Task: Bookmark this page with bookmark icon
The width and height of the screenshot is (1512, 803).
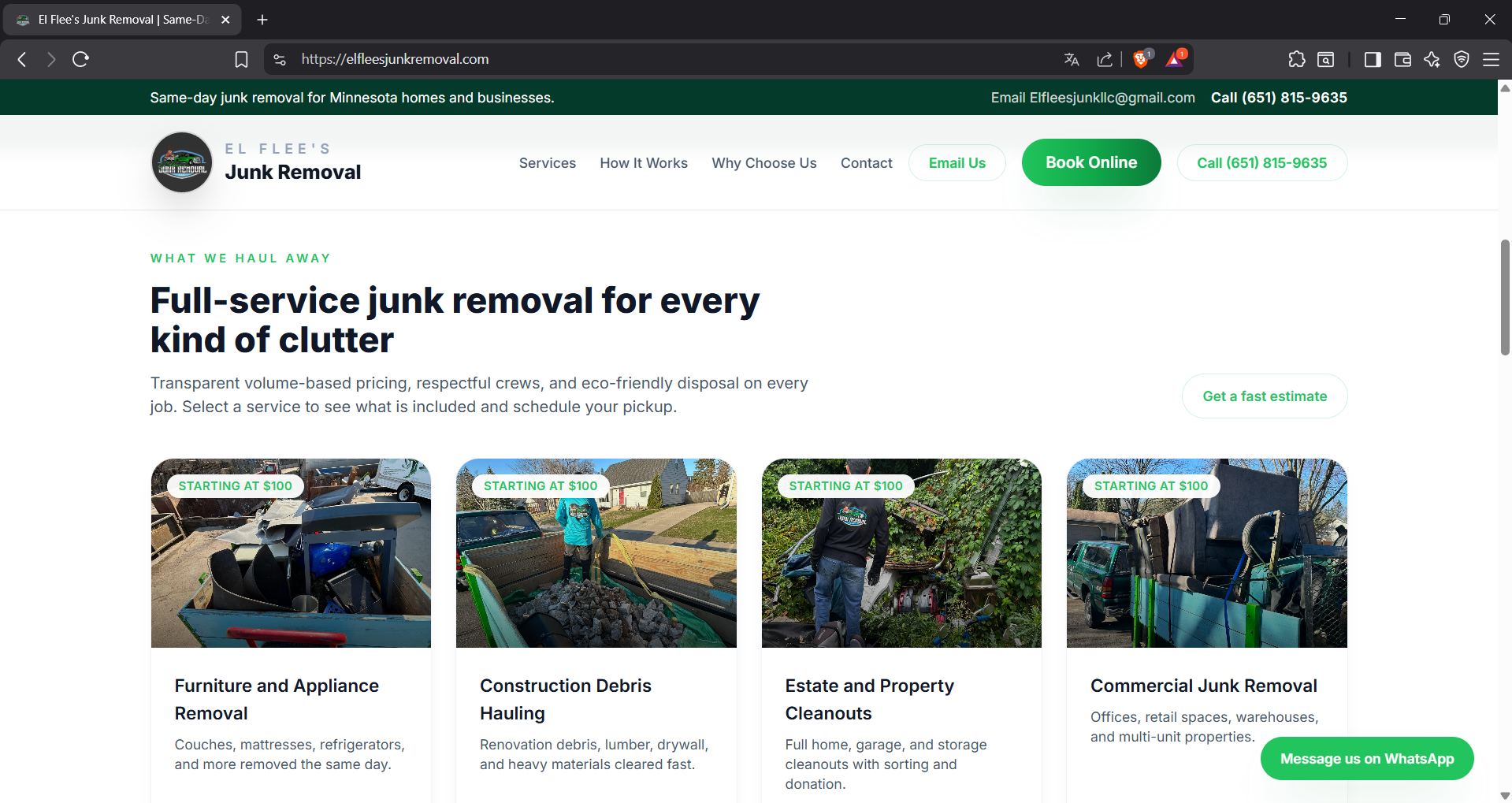Action: (x=241, y=59)
